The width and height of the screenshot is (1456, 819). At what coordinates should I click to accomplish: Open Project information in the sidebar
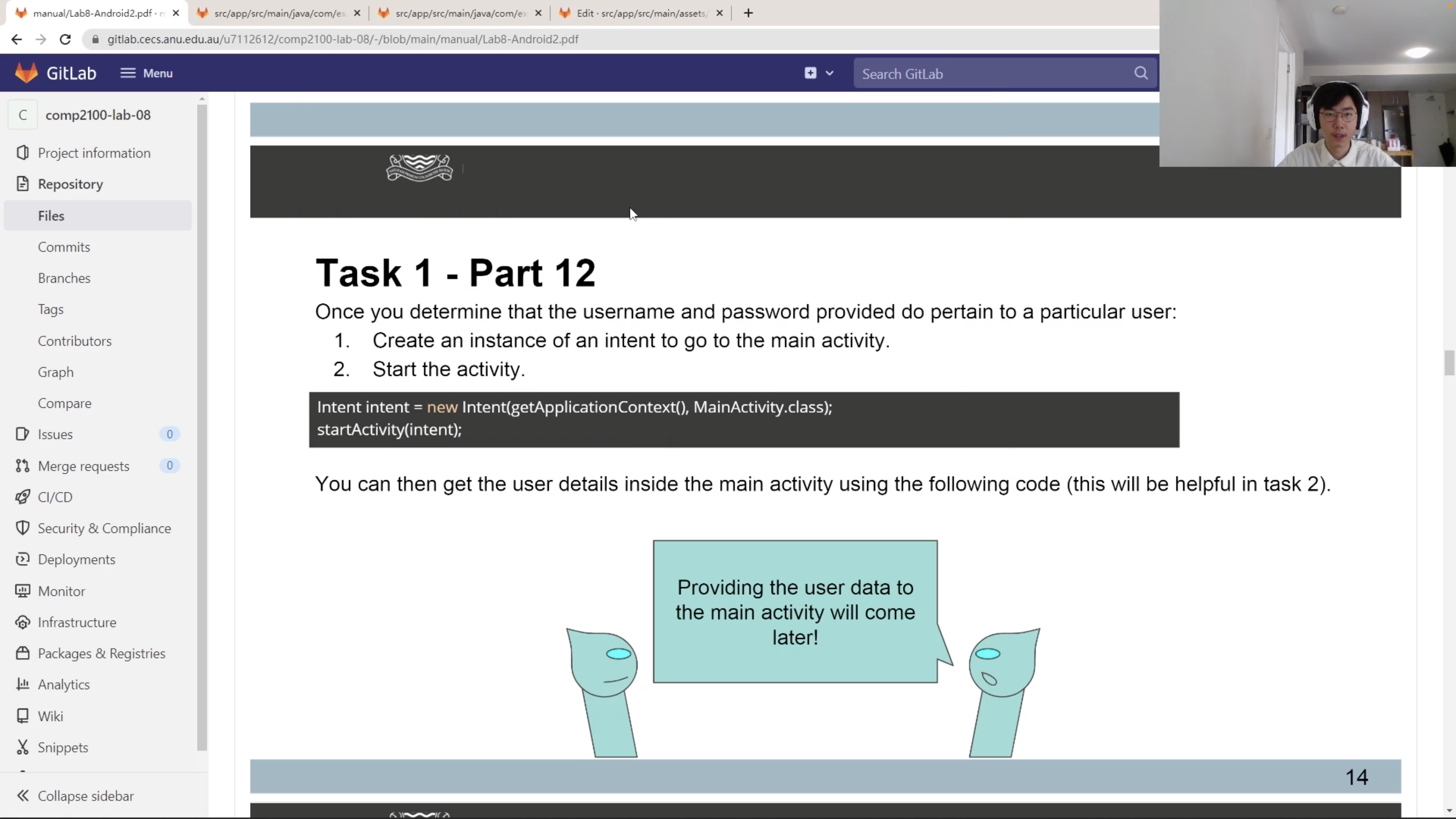(x=94, y=153)
